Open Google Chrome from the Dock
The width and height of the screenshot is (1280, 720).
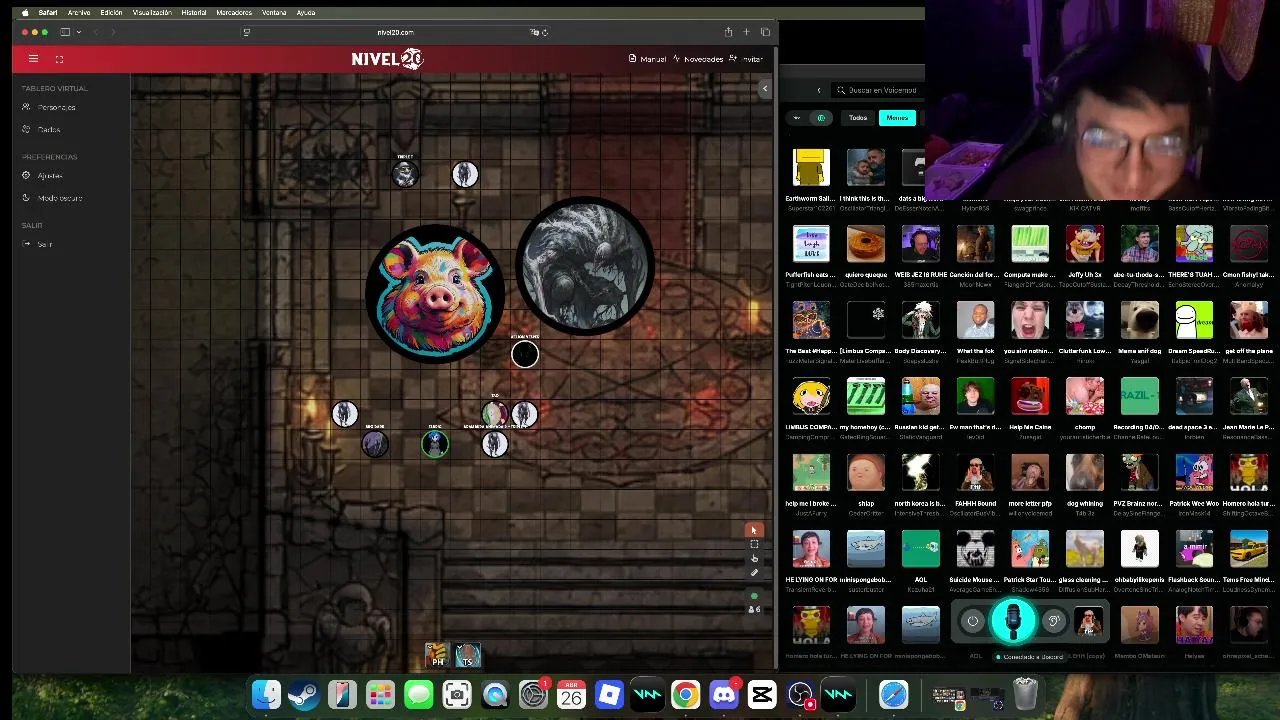(x=685, y=694)
